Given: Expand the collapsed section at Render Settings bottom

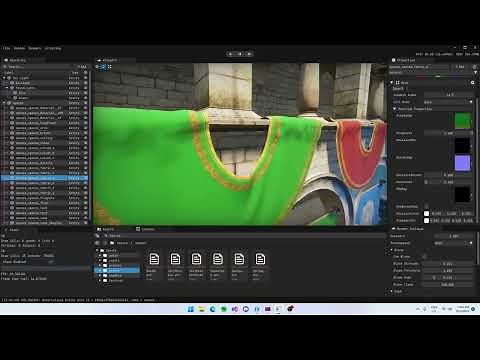Looking at the screenshot, I should [392, 291].
